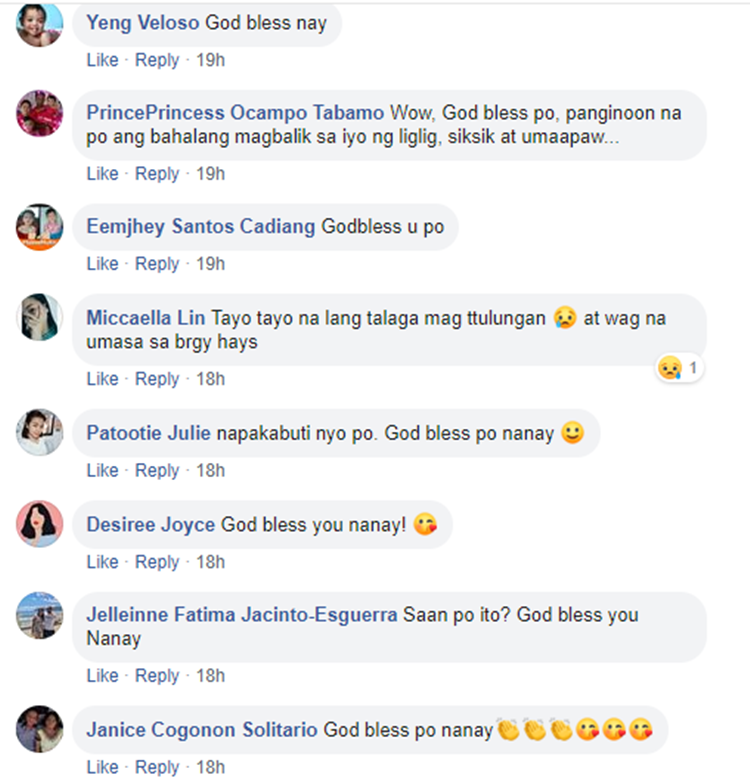750x784 pixels.
Task: Like Jelleinne Fatima Jacinto-Esguerra's comment
Action: pos(102,676)
